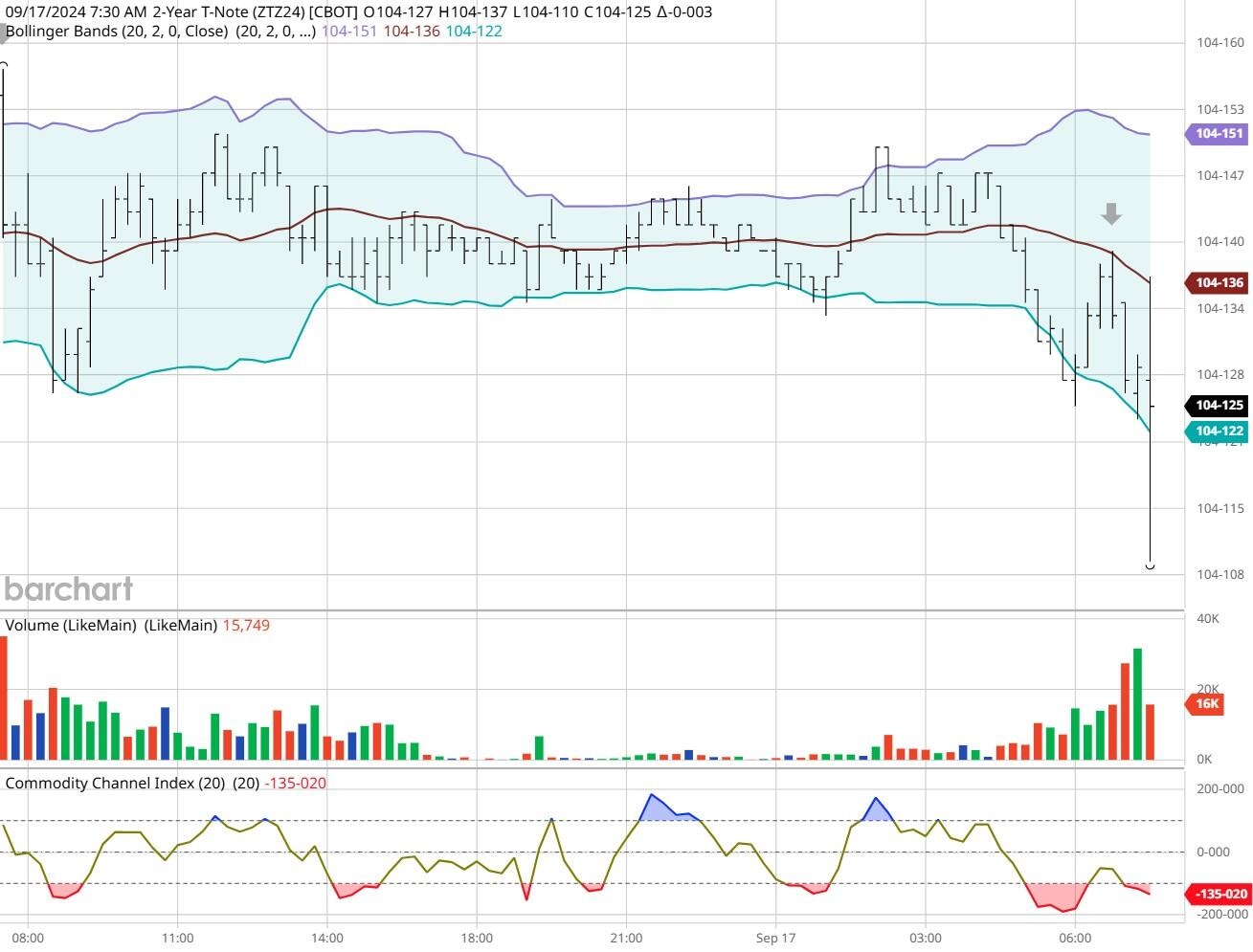Click the red 16K volume value tag
The height and width of the screenshot is (952, 1253).
[x=1208, y=703]
